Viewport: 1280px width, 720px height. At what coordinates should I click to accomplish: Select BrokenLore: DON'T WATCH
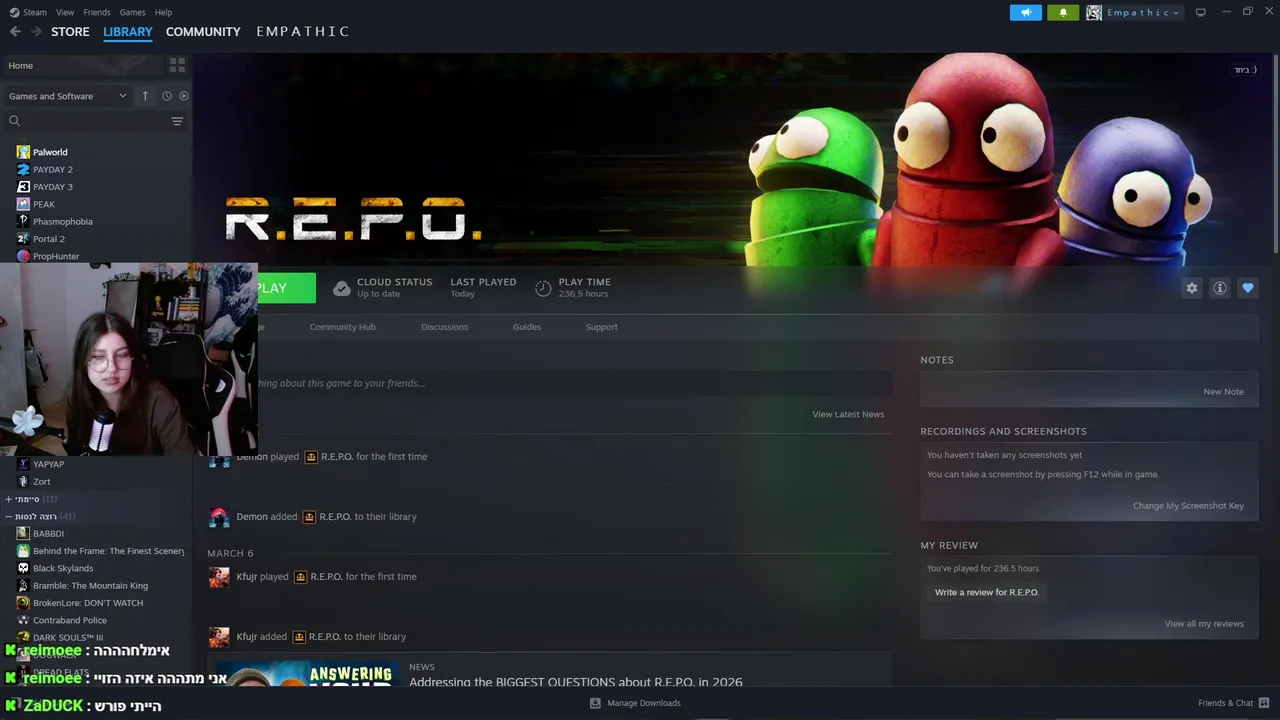(88, 603)
